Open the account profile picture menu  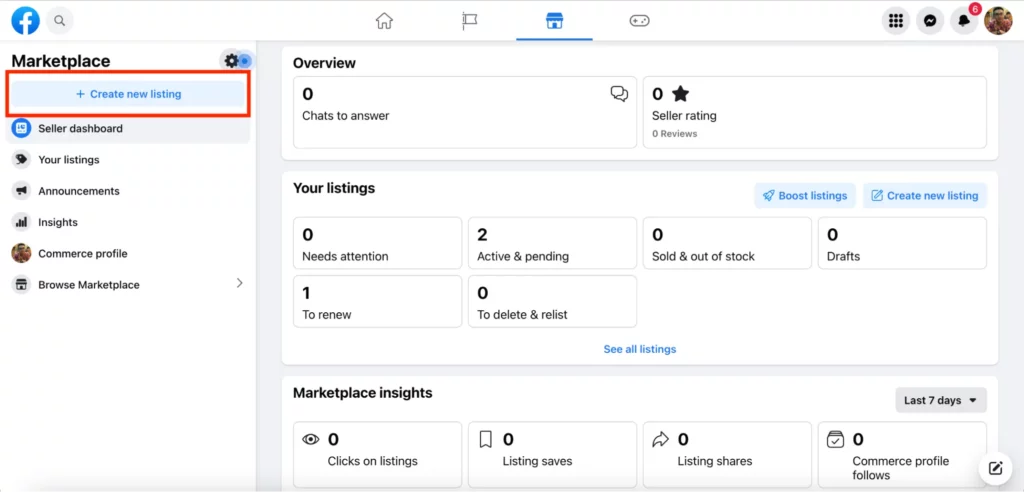click(998, 21)
